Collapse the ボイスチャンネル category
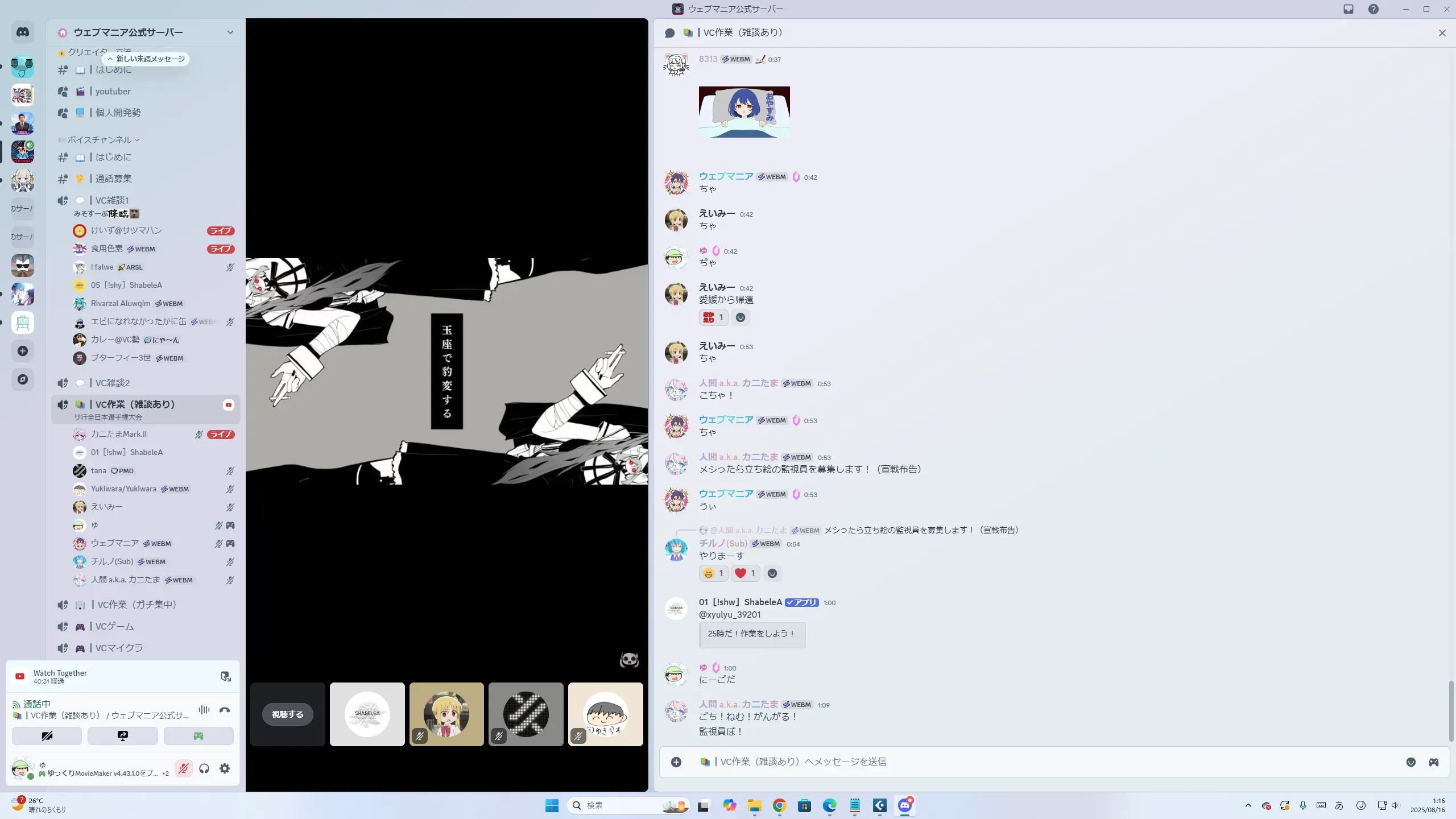The image size is (1456, 819). click(100, 140)
